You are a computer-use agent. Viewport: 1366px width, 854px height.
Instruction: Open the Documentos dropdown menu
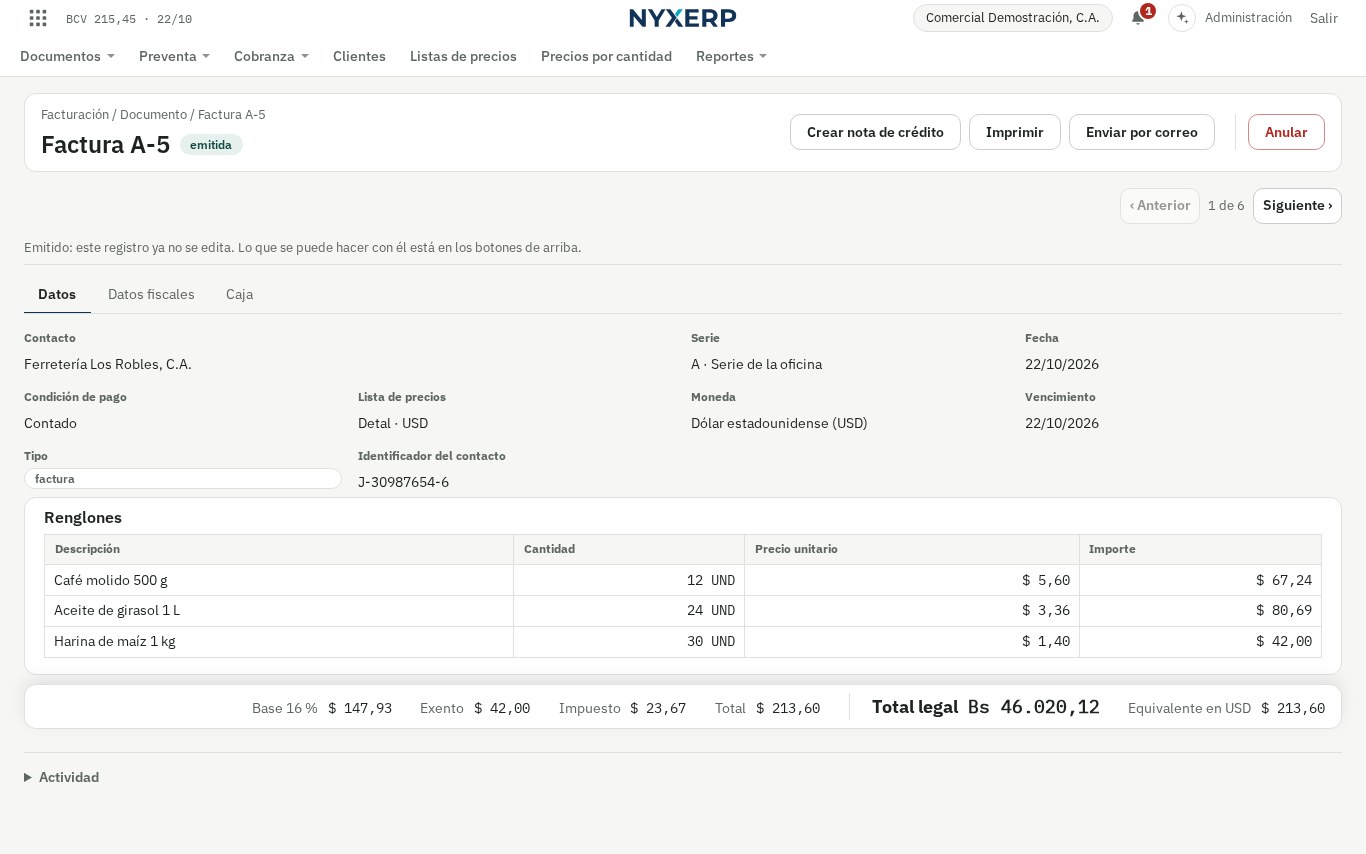[67, 56]
